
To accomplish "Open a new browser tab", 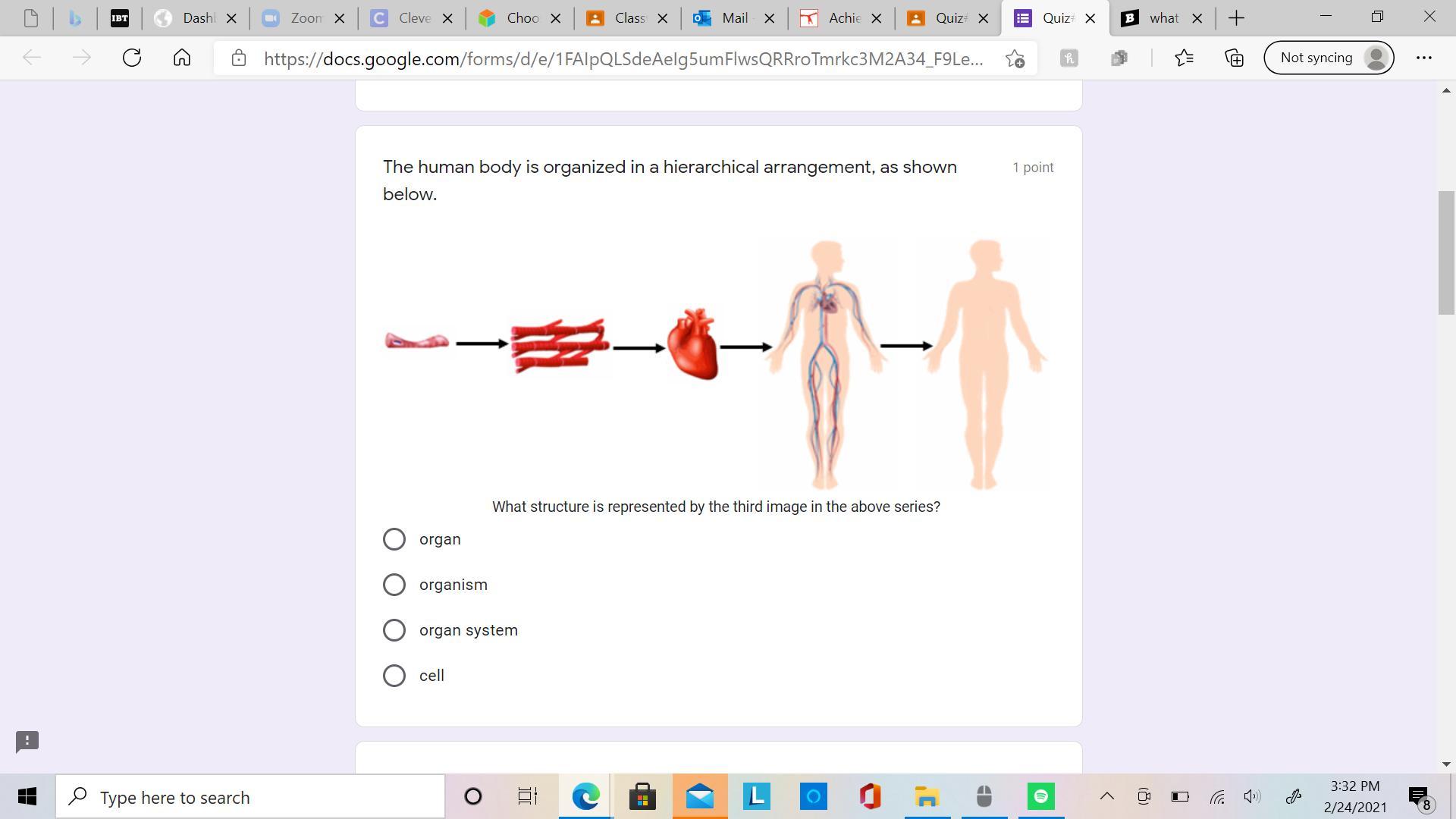I will point(1236,18).
